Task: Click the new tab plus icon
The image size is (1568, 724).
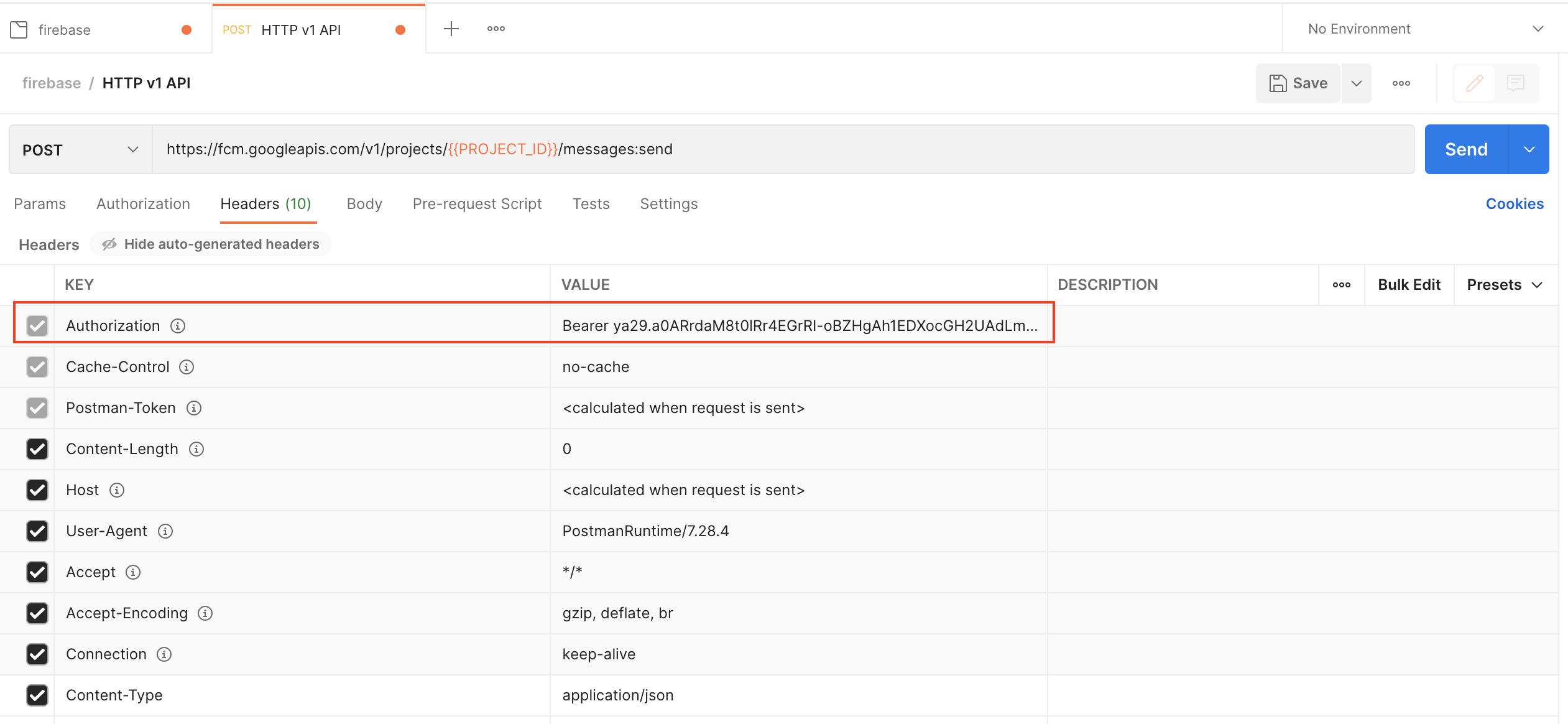Action: tap(451, 29)
